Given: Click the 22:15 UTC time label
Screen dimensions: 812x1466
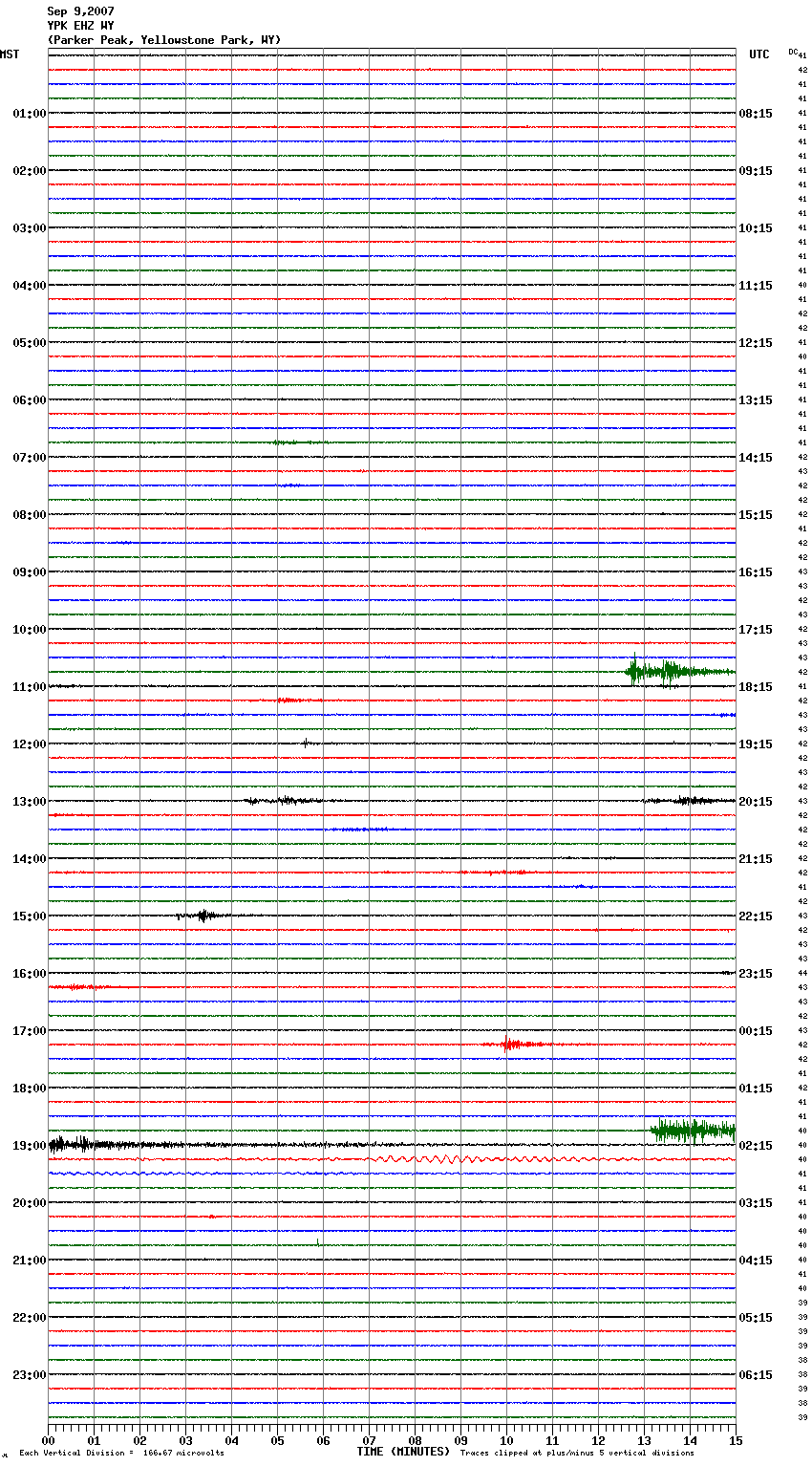Looking at the screenshot, I should (756, 916).
